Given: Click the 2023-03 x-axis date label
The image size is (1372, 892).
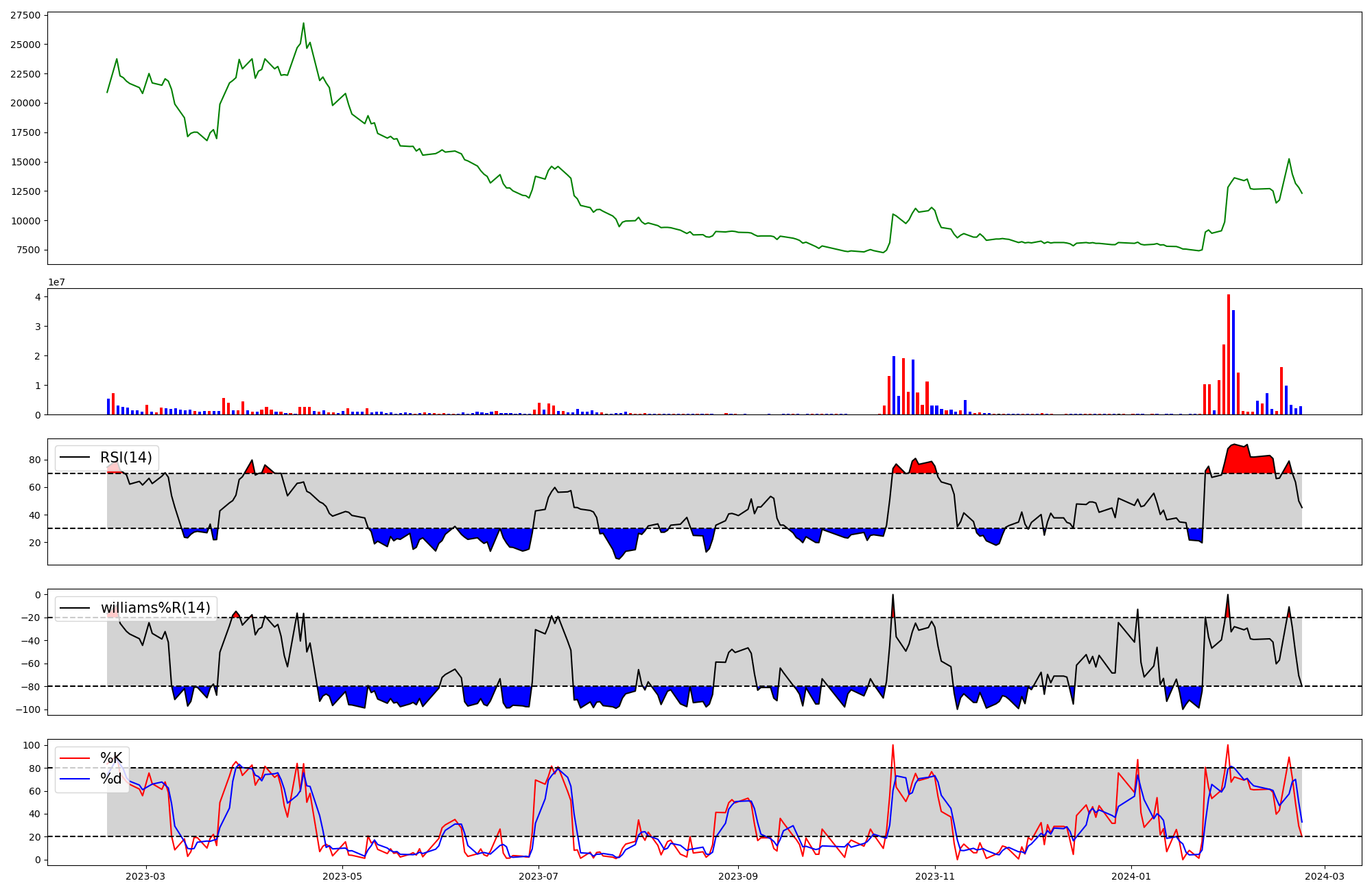Looking at the screenshot, I should click(145, 876).
